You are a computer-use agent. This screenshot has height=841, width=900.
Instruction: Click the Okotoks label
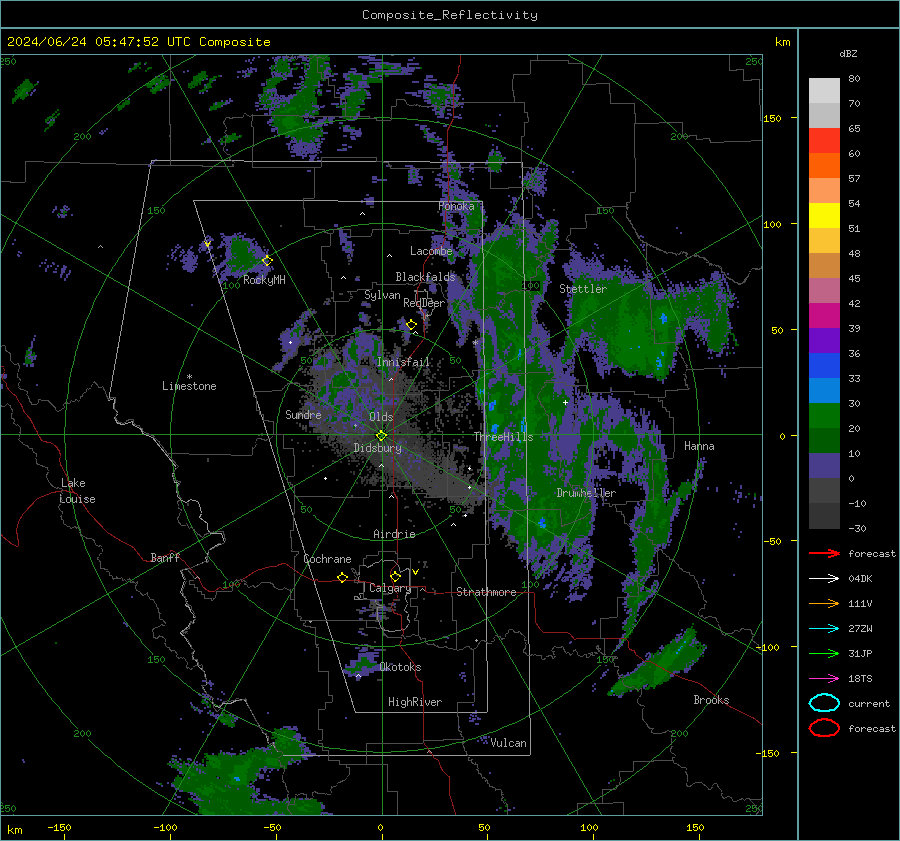click(400, 667)
